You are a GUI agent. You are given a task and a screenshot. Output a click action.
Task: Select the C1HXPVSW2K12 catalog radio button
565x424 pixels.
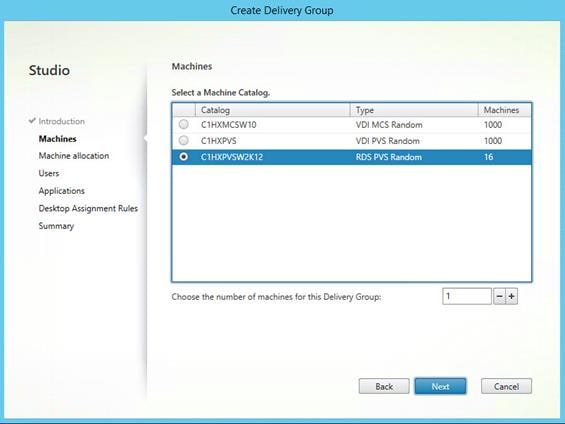coord(184,157)
